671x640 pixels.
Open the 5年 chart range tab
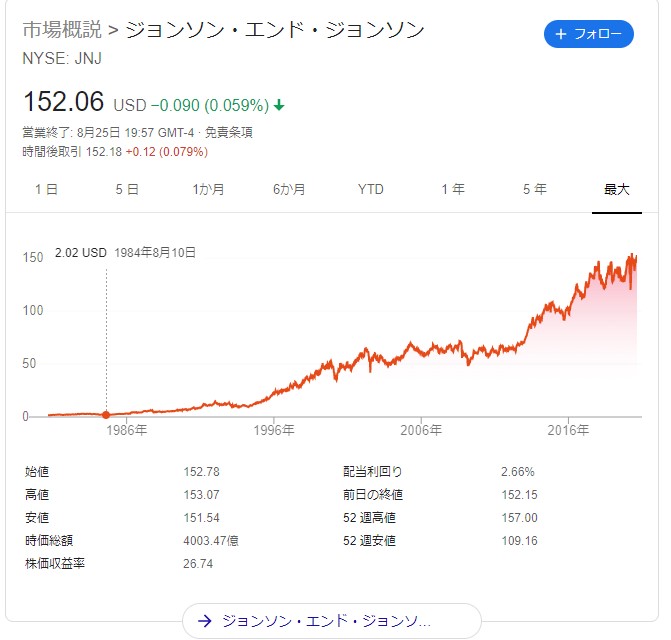[x=534, y=189]
